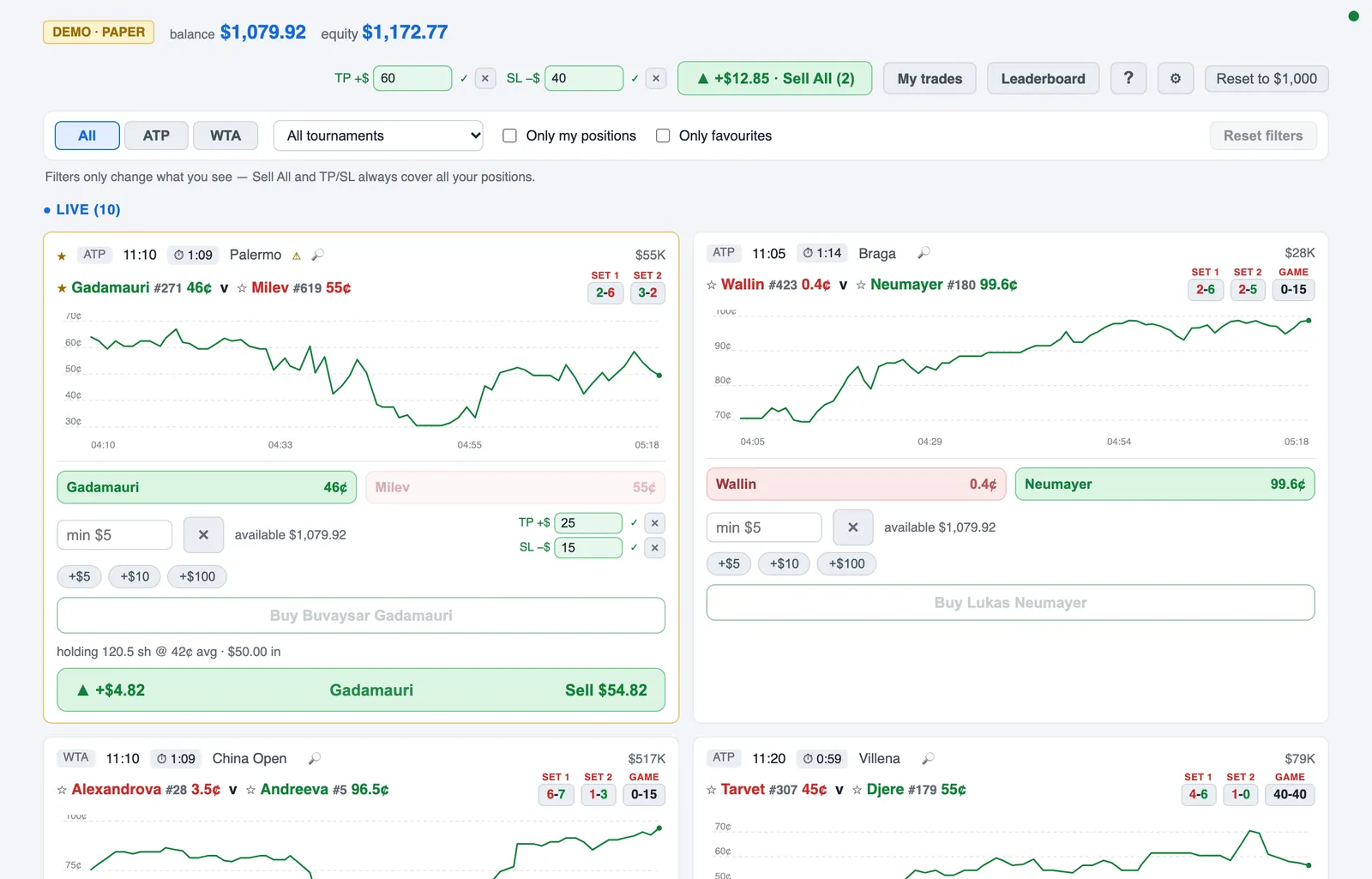Image resolution: width=1372 pixels, height=879 pixels.
Task: Click Buy Lukas Neumayer button
Action: (1010, 603)
